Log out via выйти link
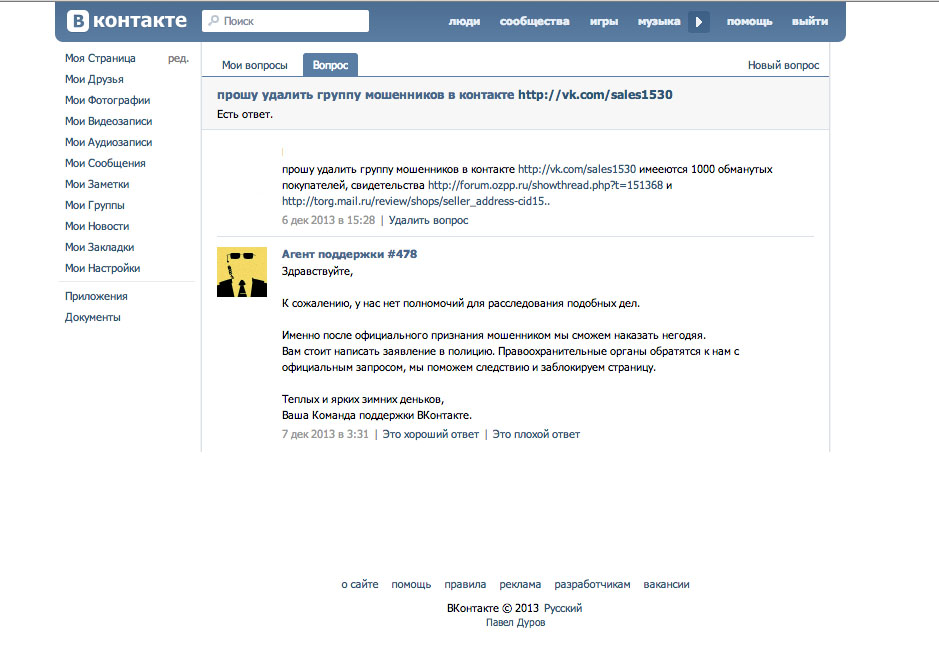The image size is (939, 663). (x=810, y=22)
